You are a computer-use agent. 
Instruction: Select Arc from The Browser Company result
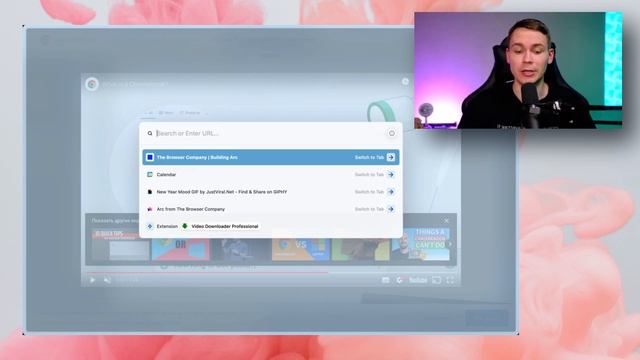click(x=271, y=209)
